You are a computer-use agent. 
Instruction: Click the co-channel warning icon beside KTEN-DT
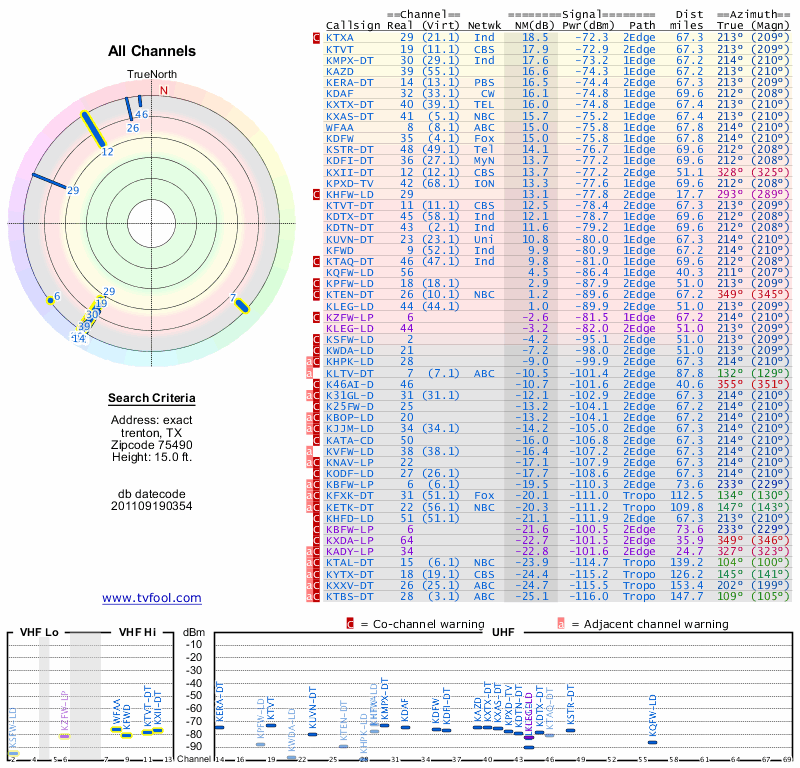317,294
